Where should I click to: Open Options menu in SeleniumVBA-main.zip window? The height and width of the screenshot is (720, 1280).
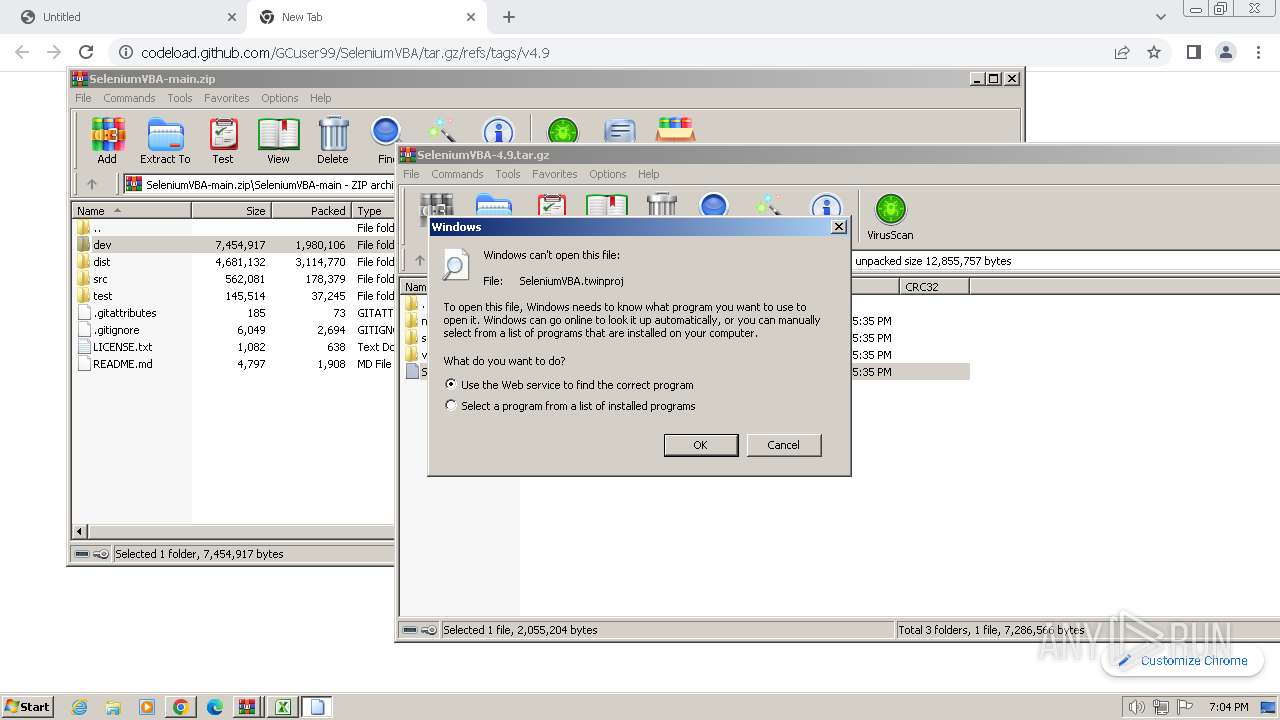pyautogui.click(x=280, y=98)
